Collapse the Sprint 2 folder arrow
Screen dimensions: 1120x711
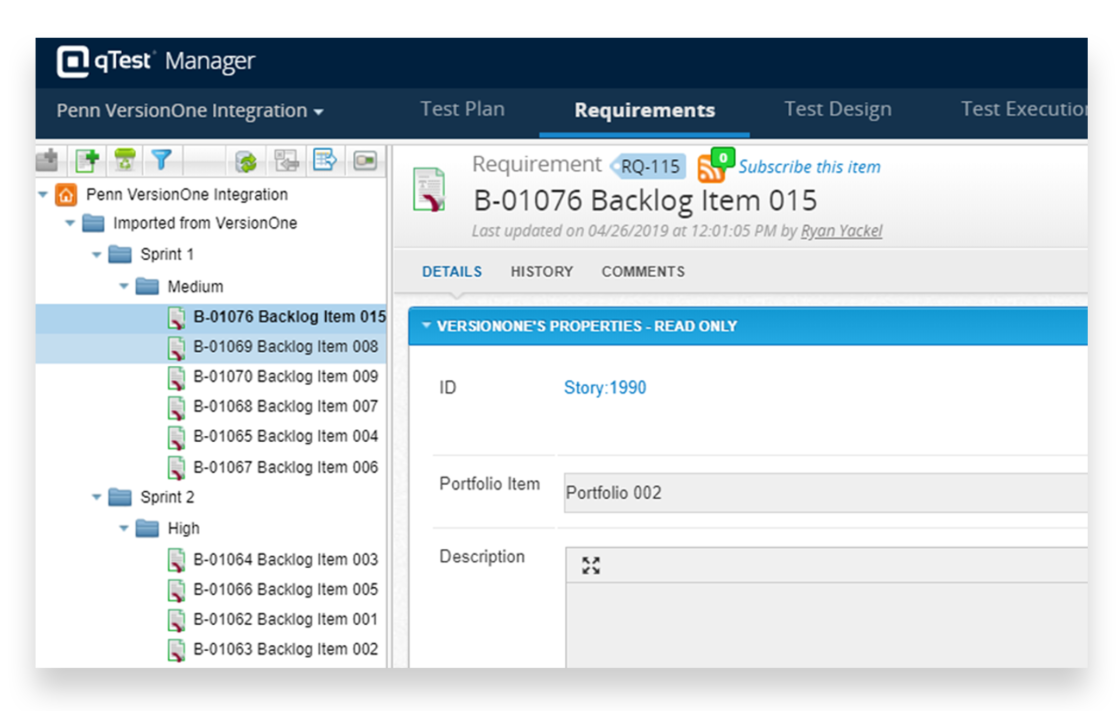(96, 497)
